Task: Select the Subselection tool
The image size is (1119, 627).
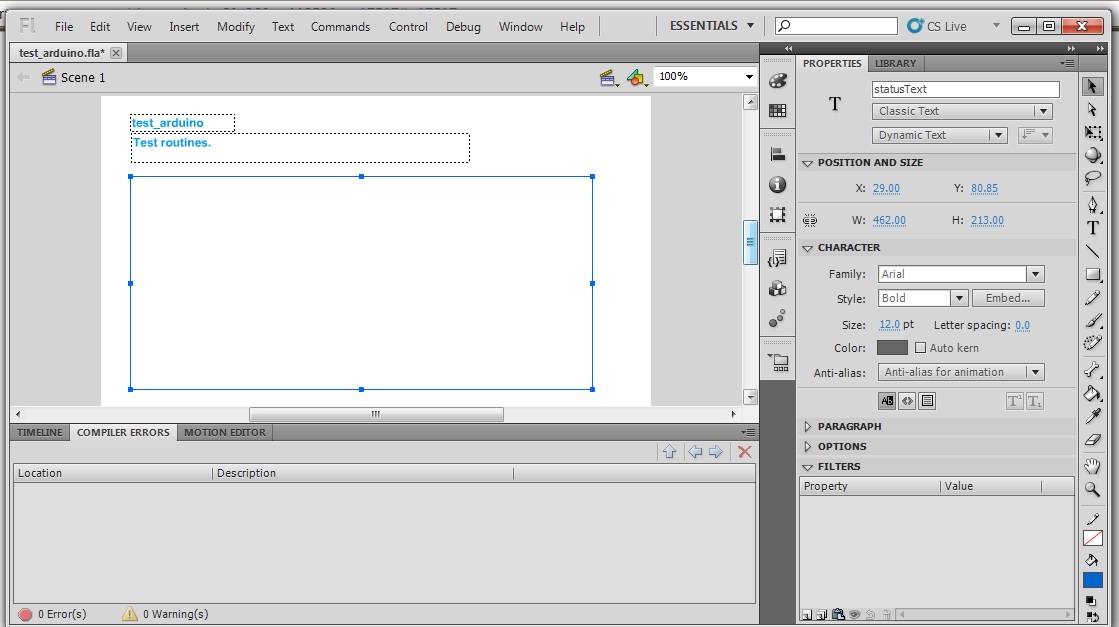Action: tap(1092, 109)
